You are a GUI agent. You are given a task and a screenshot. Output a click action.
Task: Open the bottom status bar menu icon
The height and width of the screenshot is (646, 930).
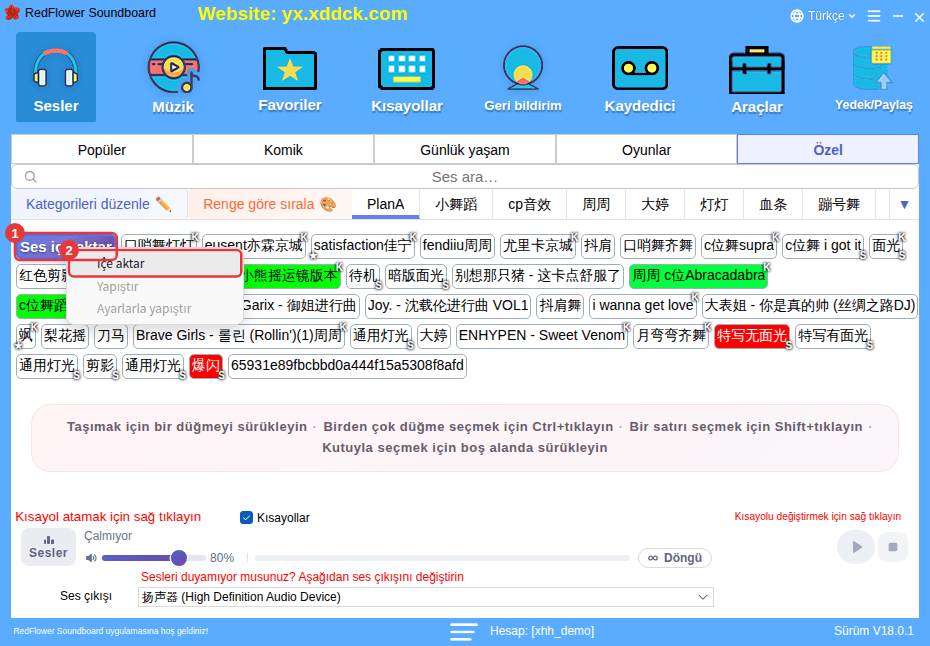463,631
